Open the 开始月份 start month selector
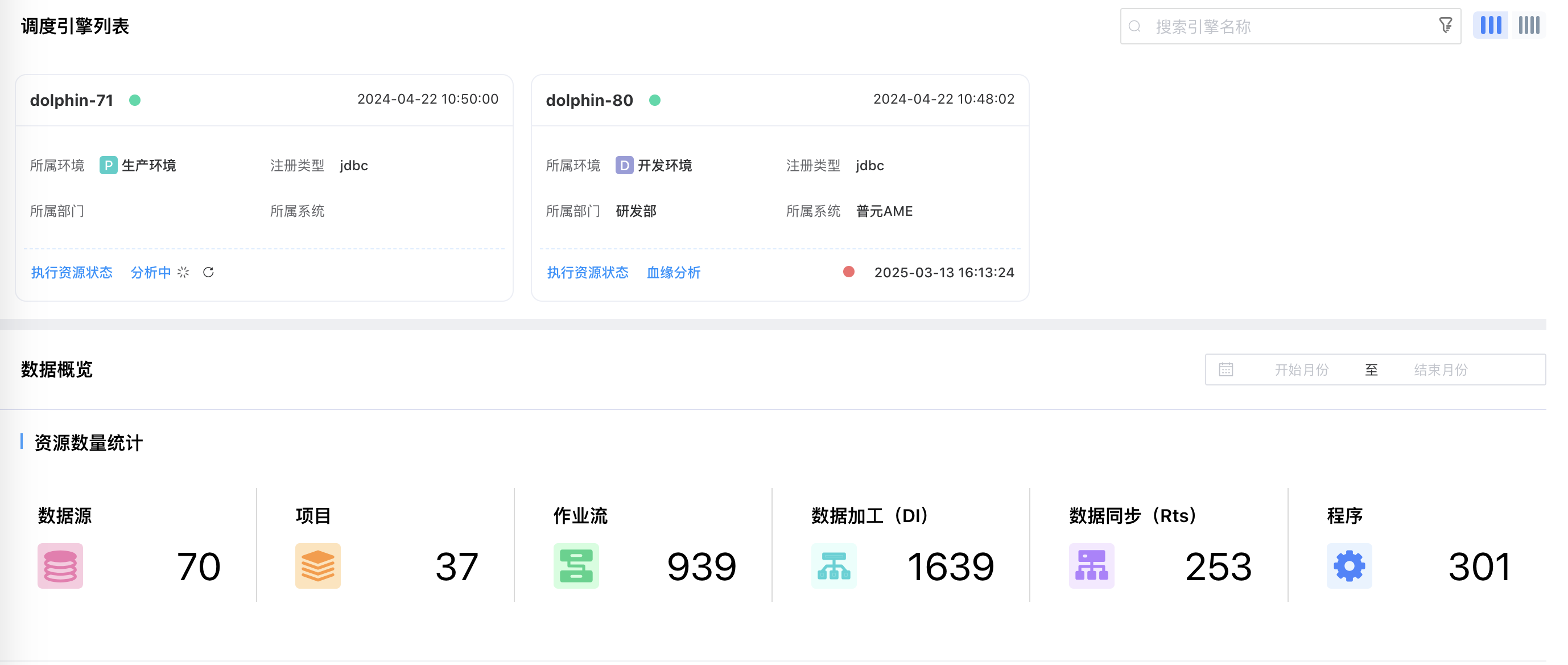The image size is (1568, 665). (x=1301, y=368)
